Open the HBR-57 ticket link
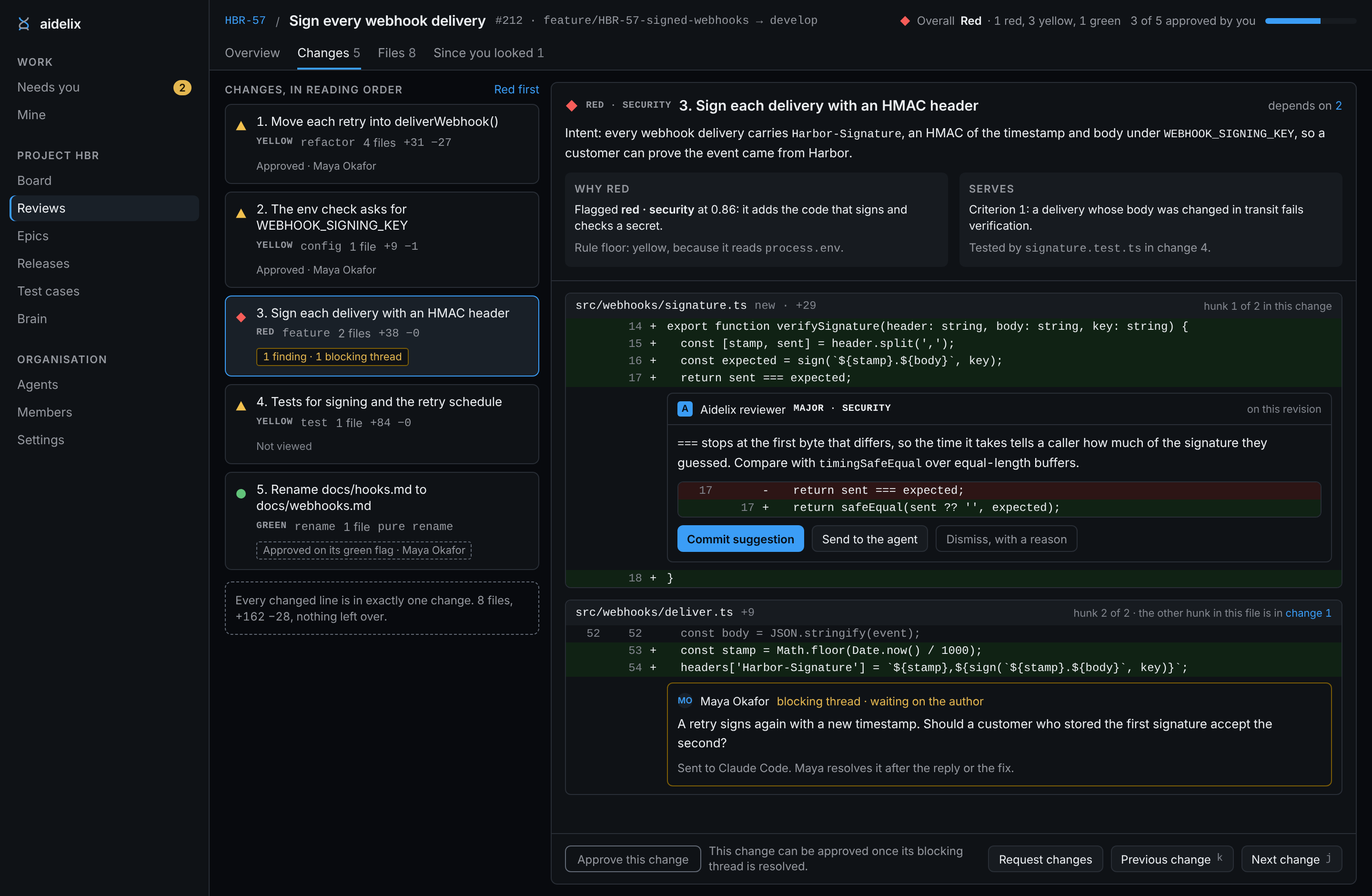The height and width of the screenshot is (896, 1372). point(245,21)
